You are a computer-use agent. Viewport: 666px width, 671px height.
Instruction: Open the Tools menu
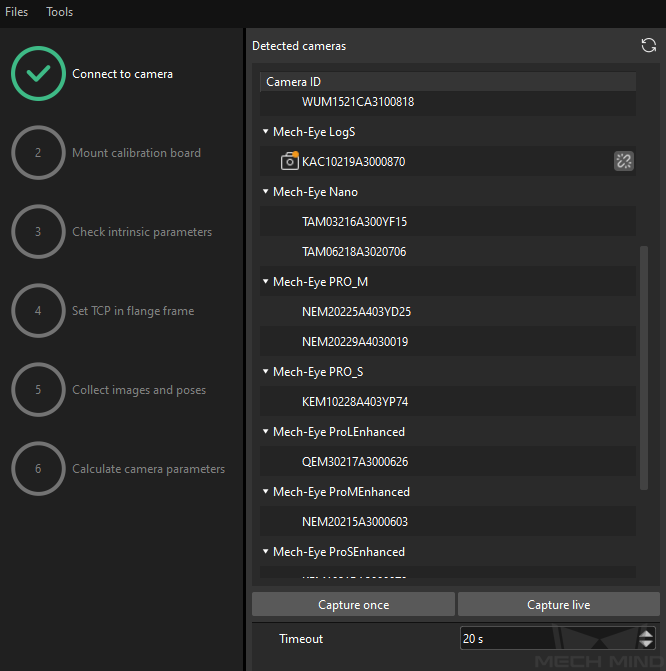tap(59, 12)
